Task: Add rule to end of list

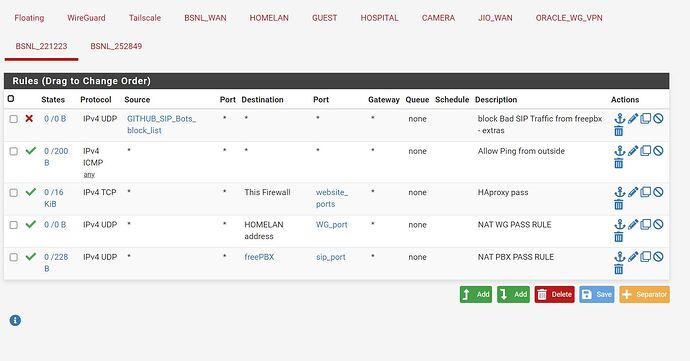Action: (514, 295)
